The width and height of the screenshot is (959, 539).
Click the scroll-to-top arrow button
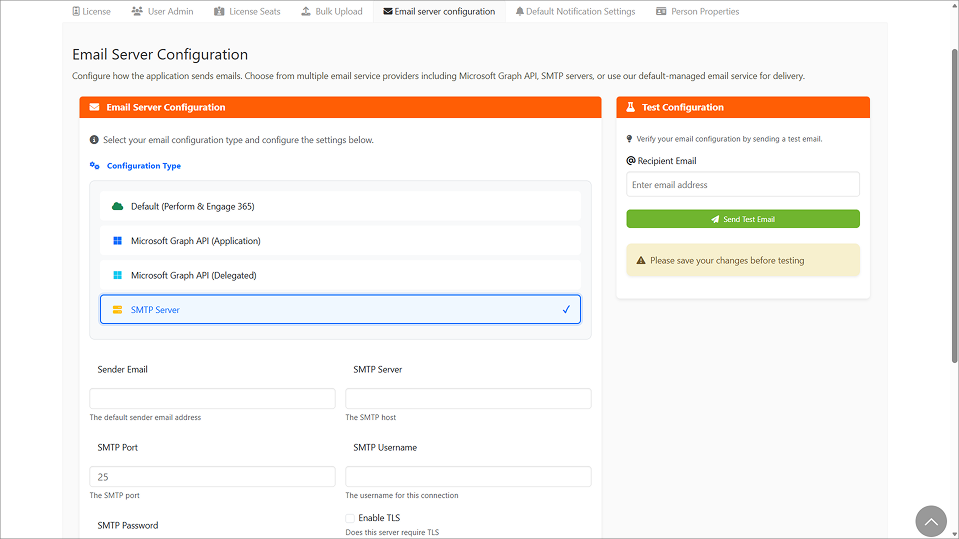[x=931, y=521]
